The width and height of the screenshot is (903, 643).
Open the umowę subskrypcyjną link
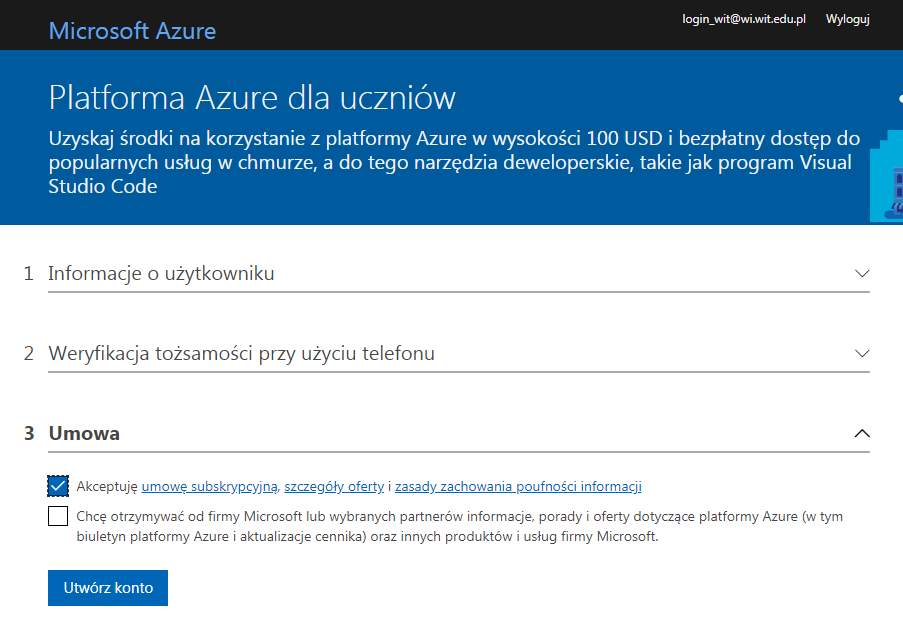[x=210, y=486]
